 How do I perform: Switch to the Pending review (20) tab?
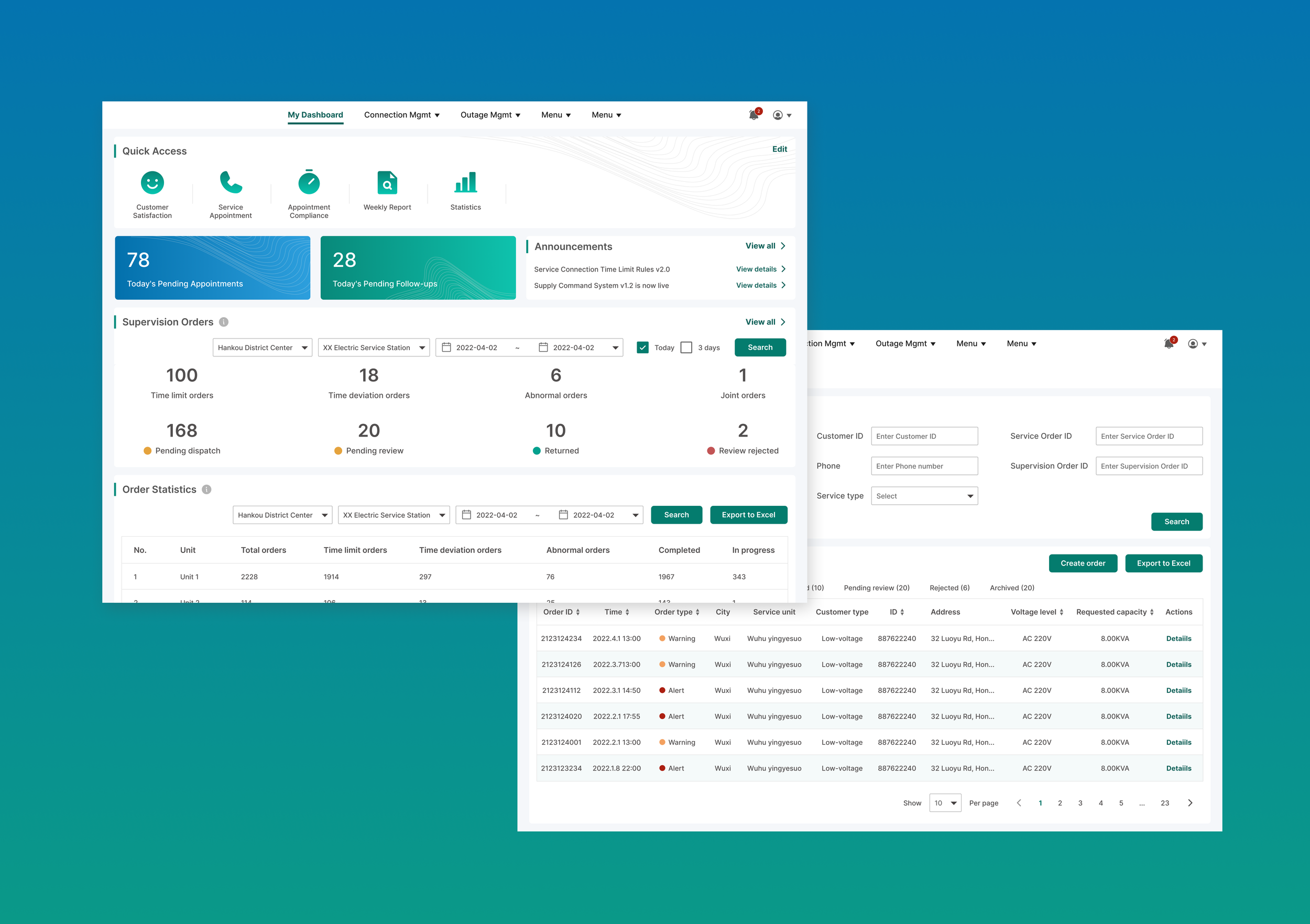pyautogui.click(x=876, y=588)
